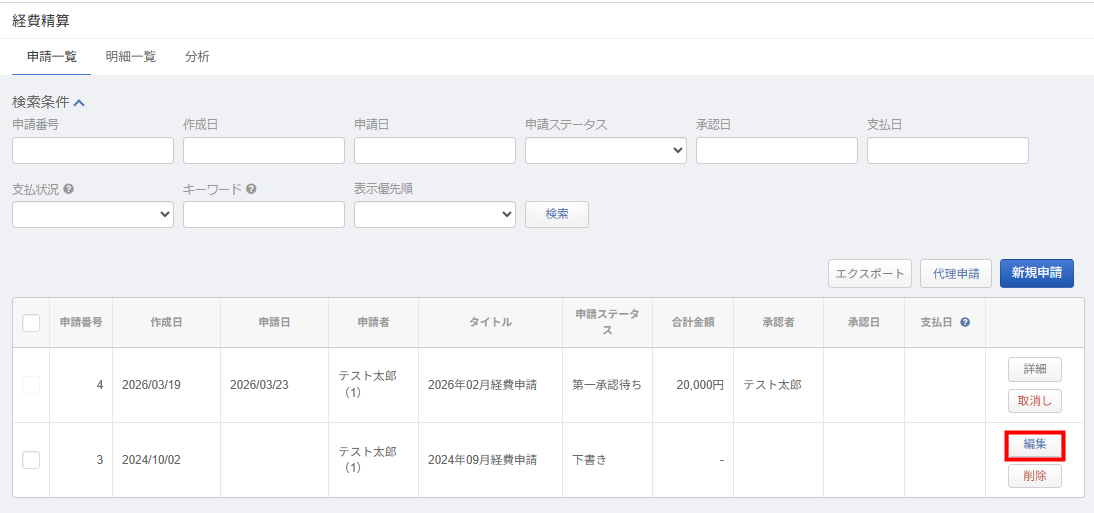Open 詳細 for the 2026年02月経費申請 row

click(1034, 369)
